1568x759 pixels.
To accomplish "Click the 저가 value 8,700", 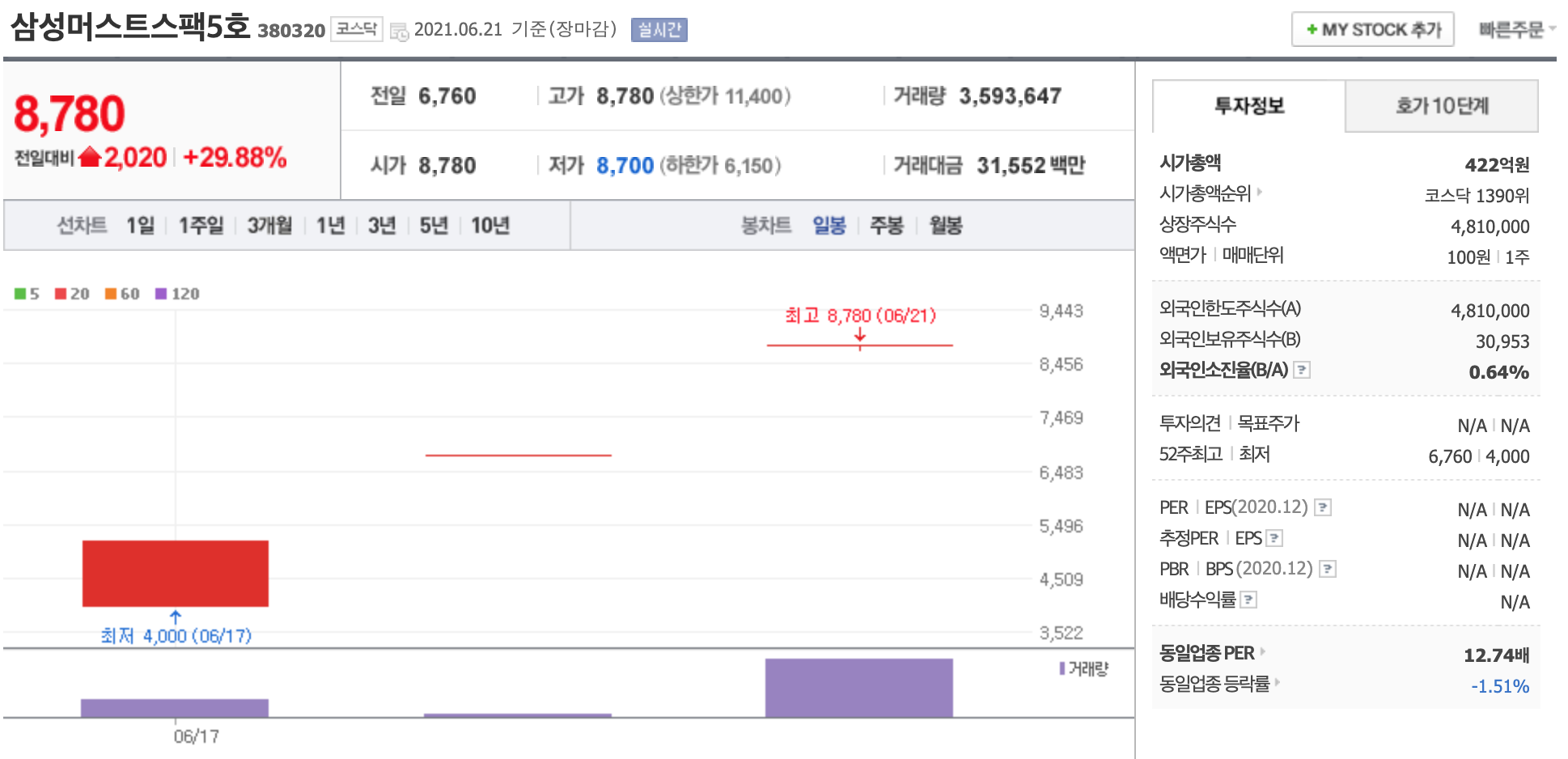I will coord(625,165).
